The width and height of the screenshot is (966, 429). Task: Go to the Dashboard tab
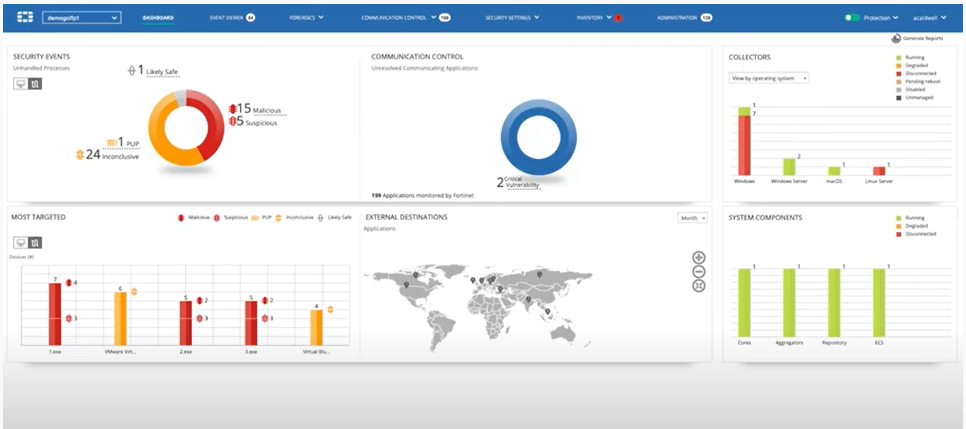click(x=158, y=18)
